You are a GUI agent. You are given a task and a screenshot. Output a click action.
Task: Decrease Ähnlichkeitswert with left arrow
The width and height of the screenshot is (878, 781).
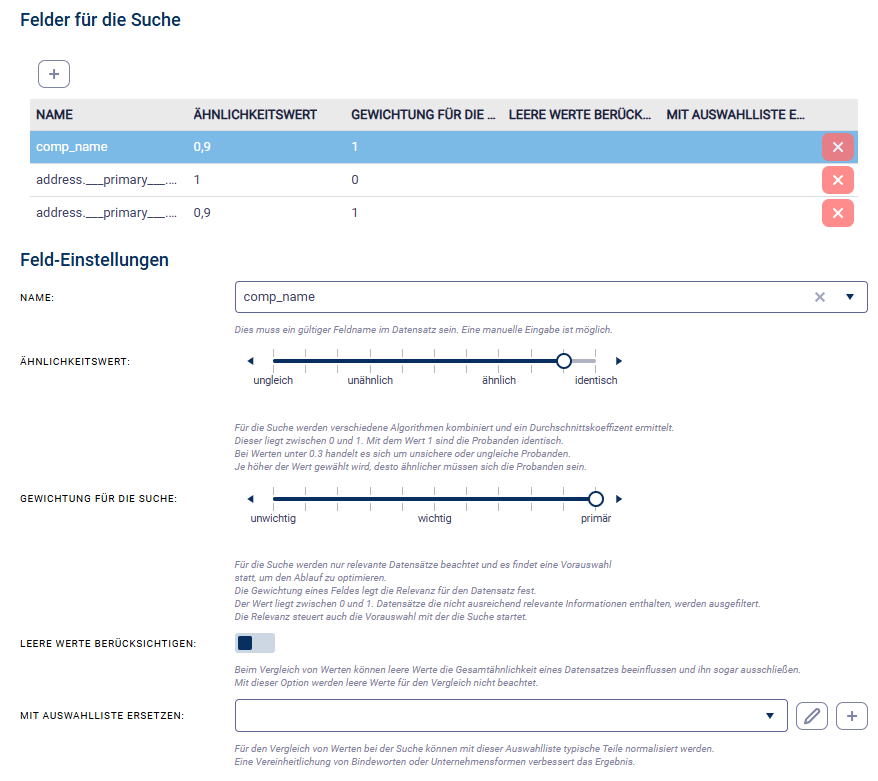251,361
